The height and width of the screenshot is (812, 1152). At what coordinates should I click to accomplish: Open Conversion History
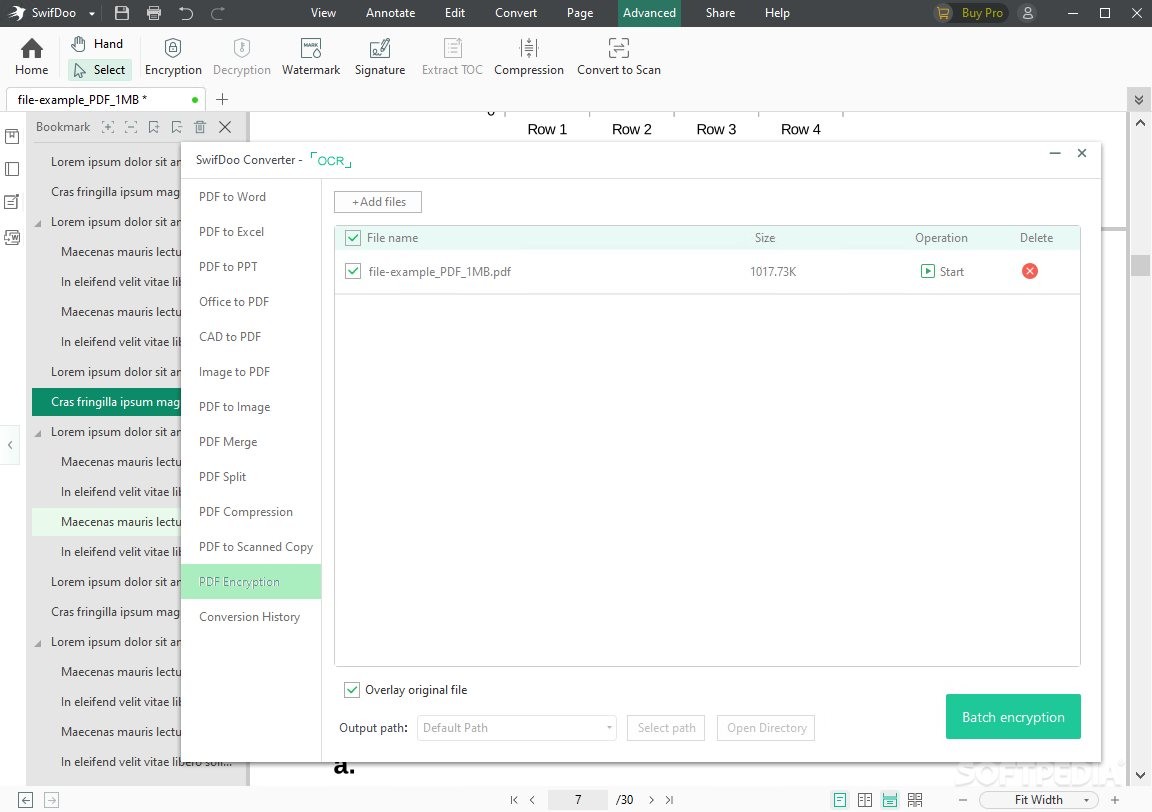[x=251, y=617]
